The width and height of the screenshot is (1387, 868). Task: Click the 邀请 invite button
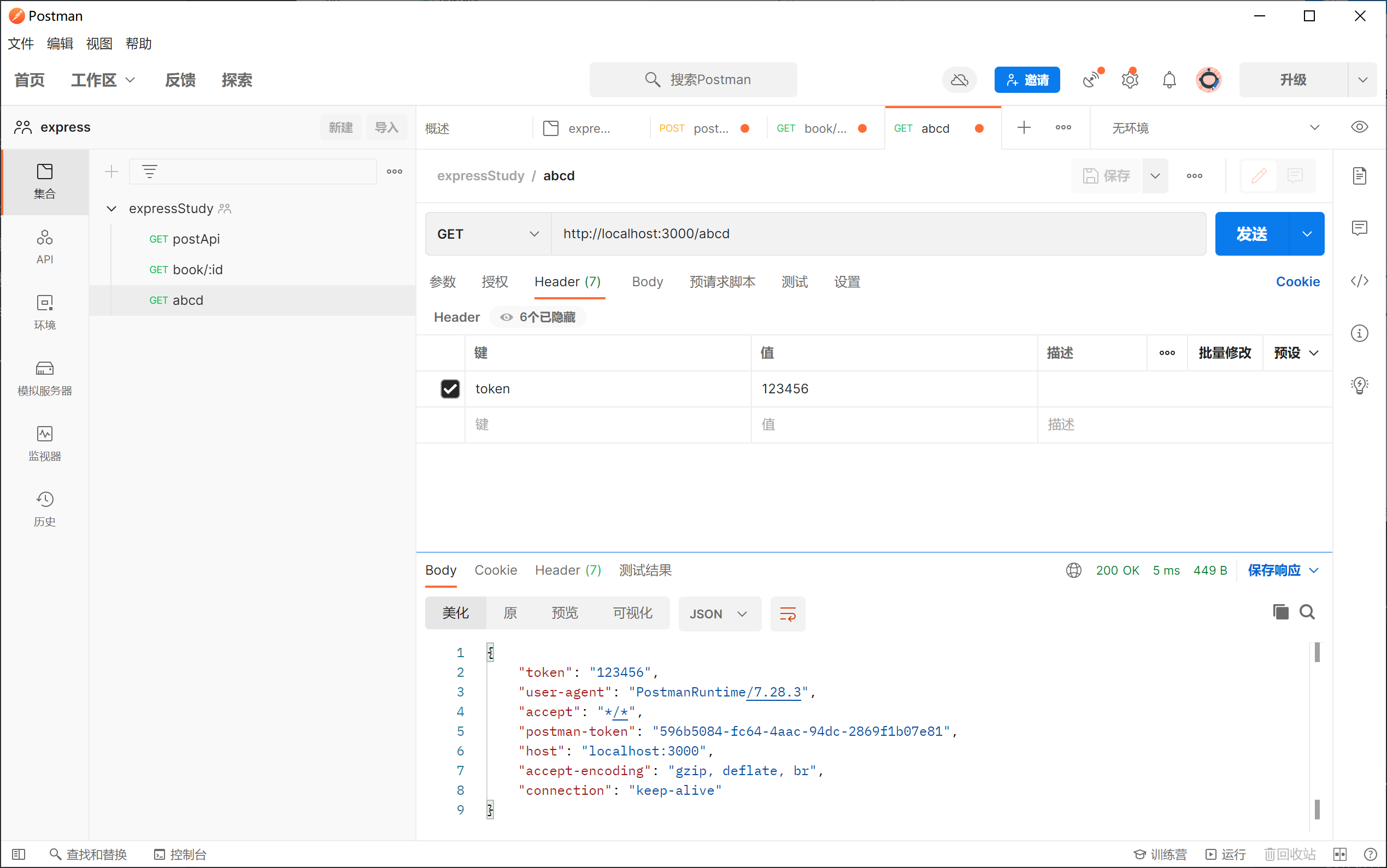pyautogui.click(x=1027, y=80)
